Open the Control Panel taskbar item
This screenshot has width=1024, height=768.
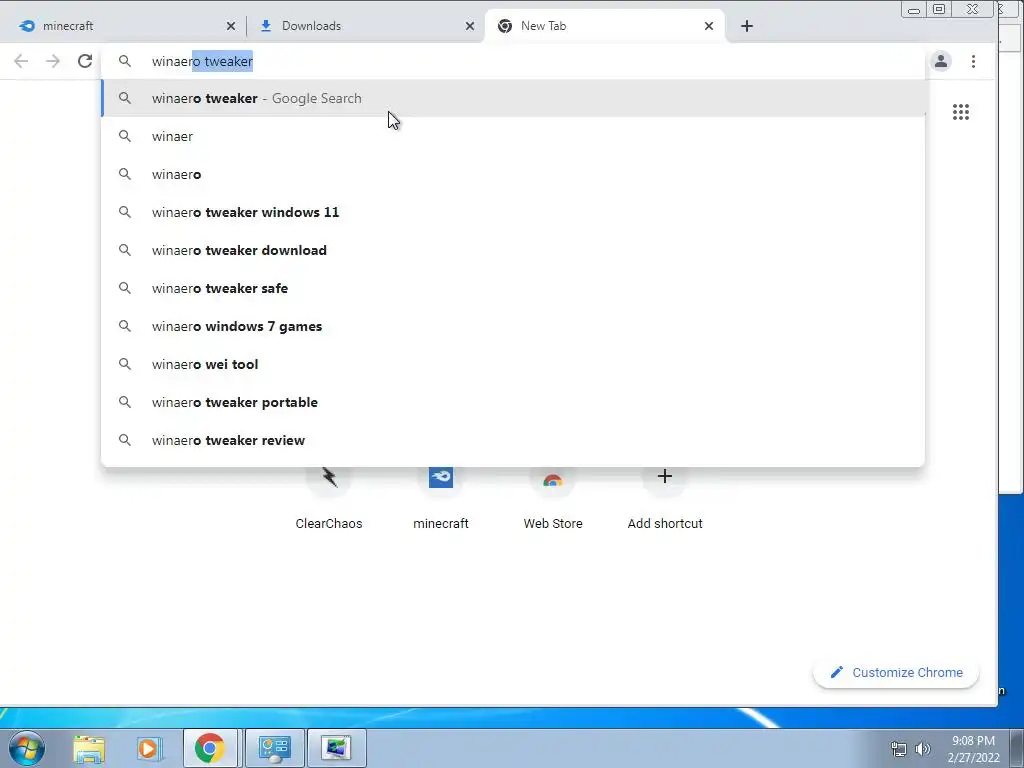pyautogui.click(x=274, y=748)
